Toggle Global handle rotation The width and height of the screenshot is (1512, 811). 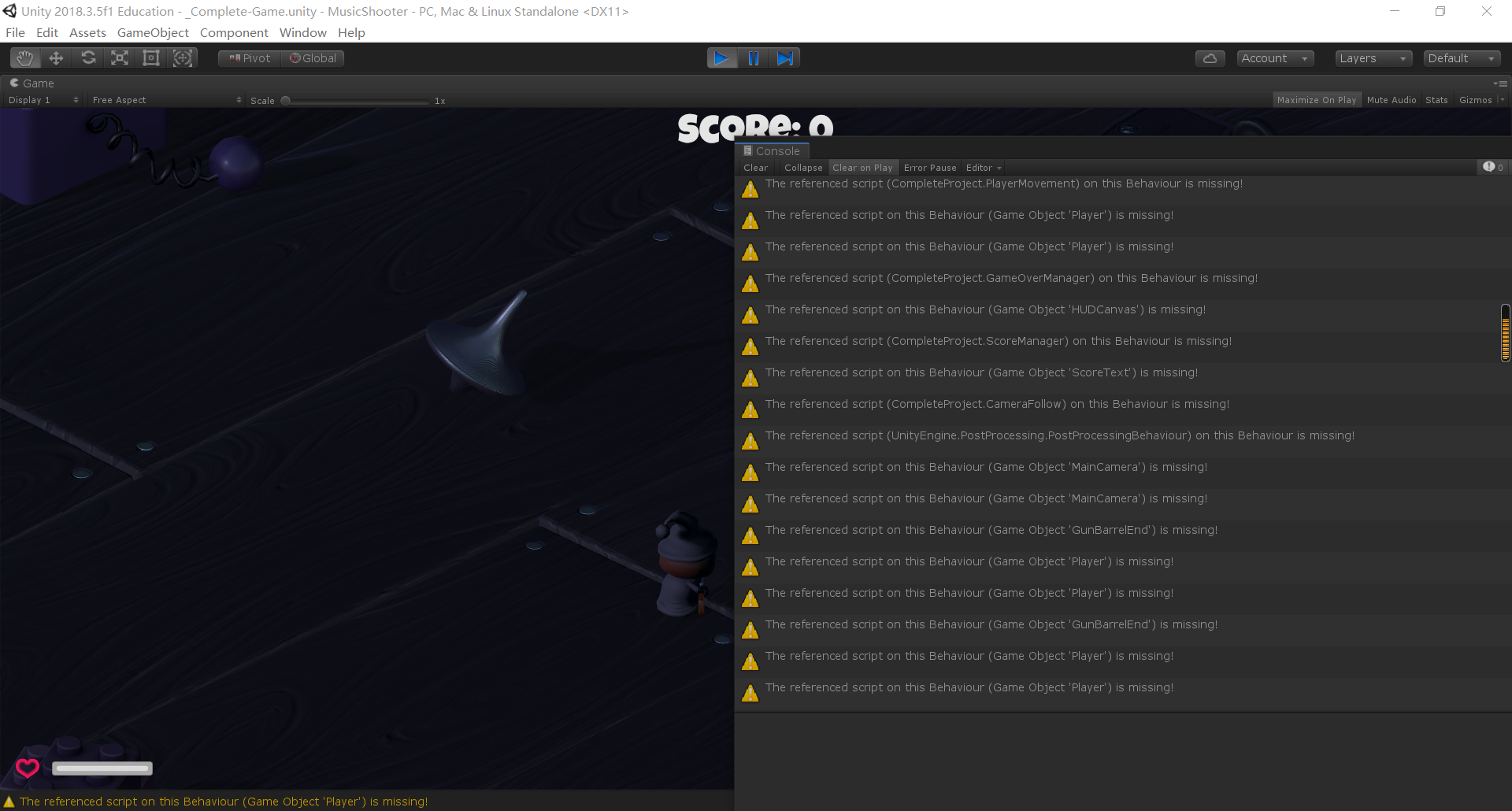pyautogui.click(x=313, y=58)
